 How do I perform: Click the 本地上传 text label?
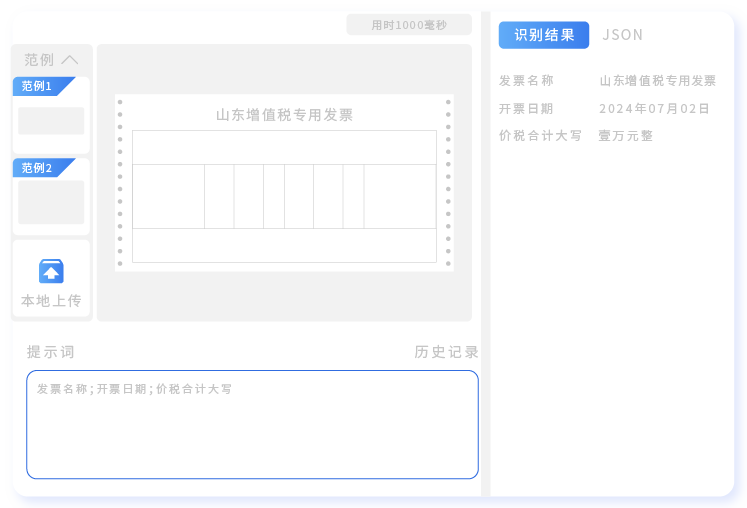(51, 300)
